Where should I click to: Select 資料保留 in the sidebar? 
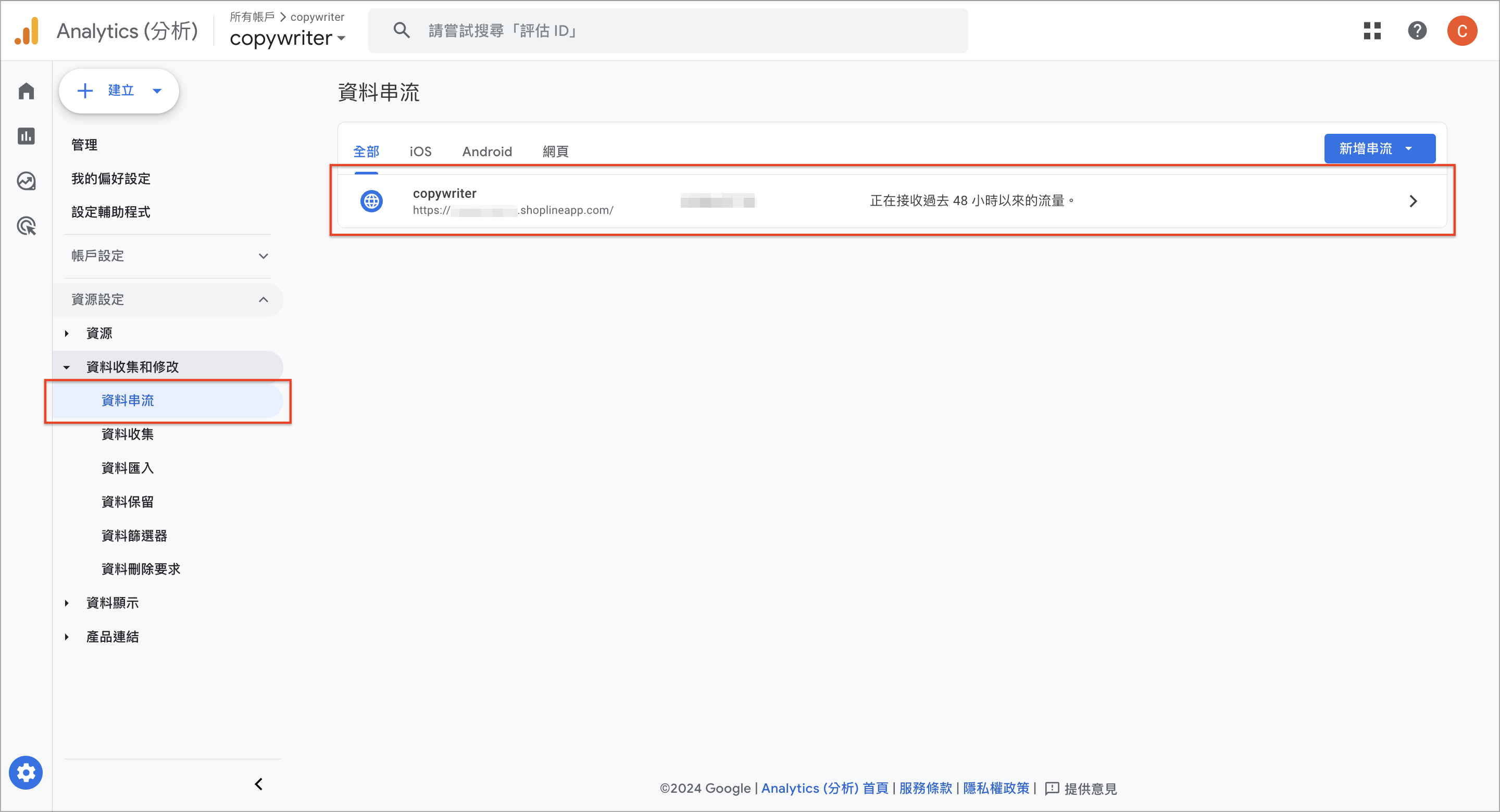tap(128, 502)
